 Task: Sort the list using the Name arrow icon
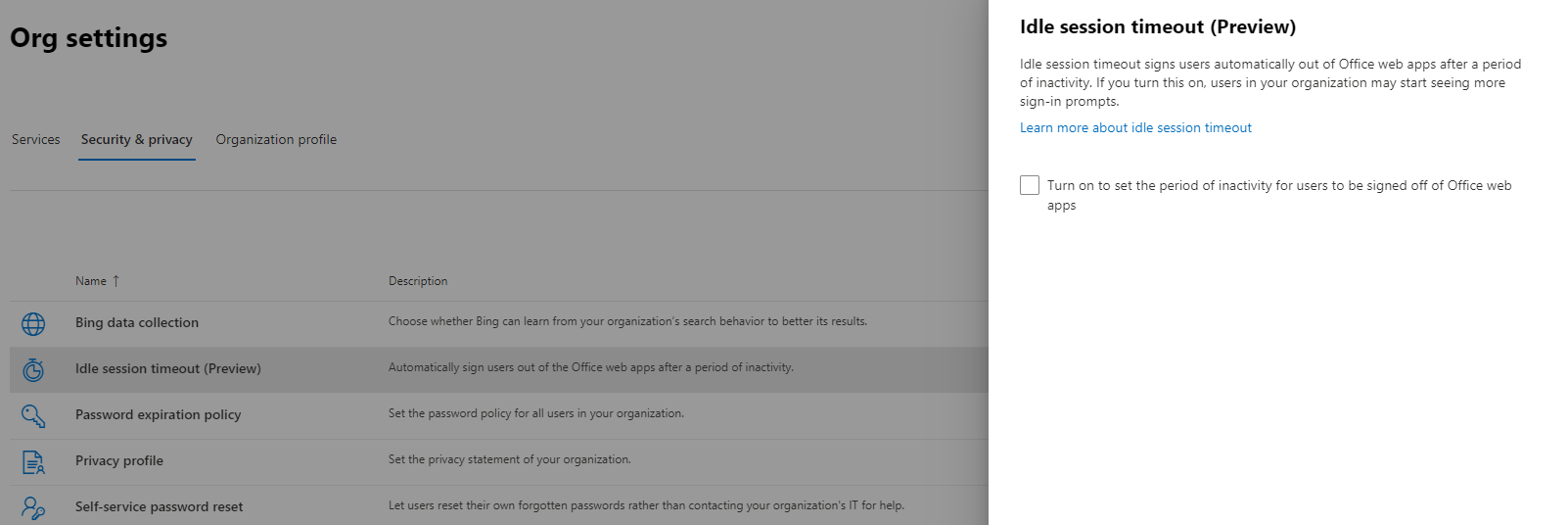(x=115, y=281)
